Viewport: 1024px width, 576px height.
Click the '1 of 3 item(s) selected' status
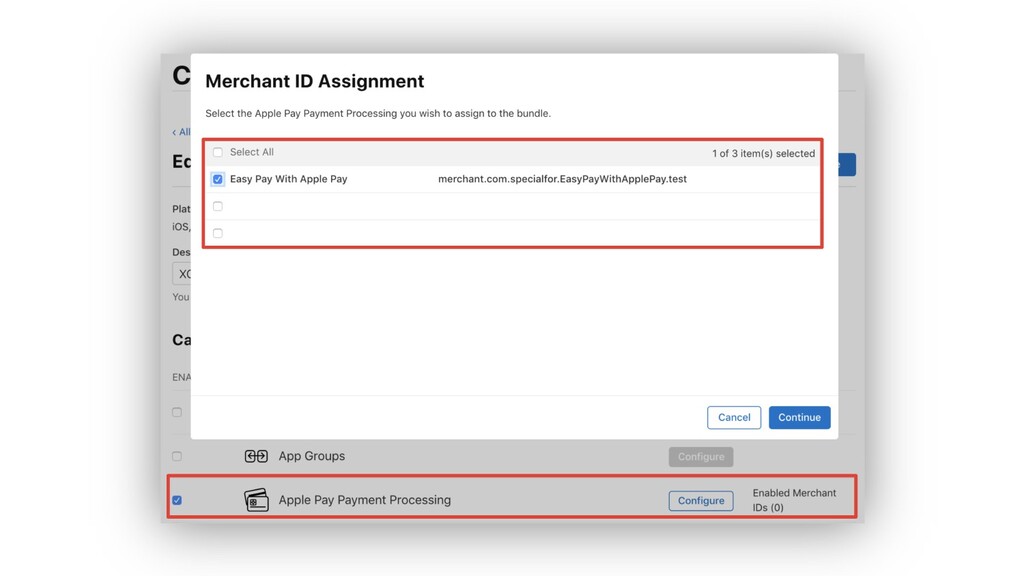[x=763, y=153]
